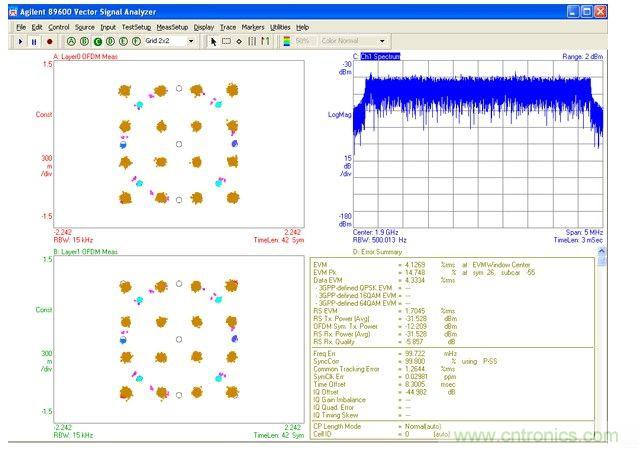Select trace B in toolbar

(84, 41)
